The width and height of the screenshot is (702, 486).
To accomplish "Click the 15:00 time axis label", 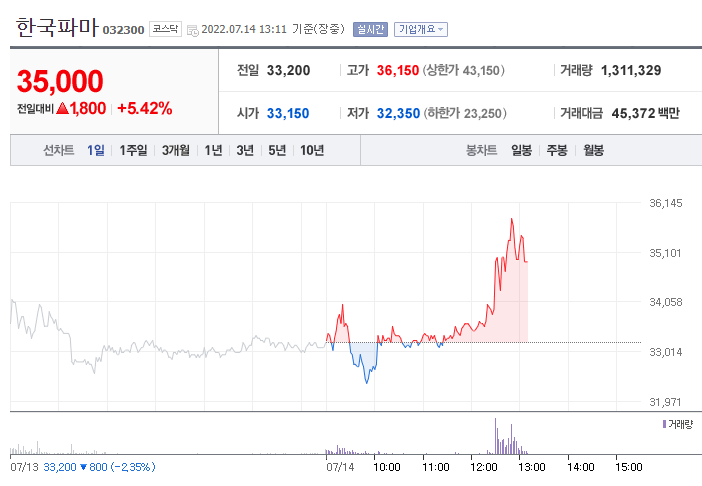I will point(629,467).
